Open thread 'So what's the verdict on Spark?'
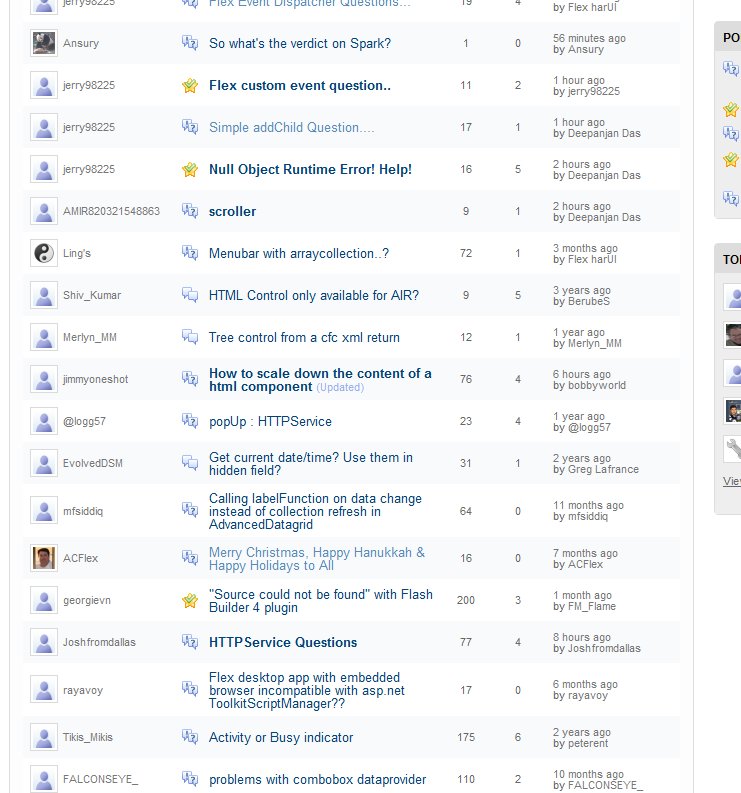 point(300,43)
